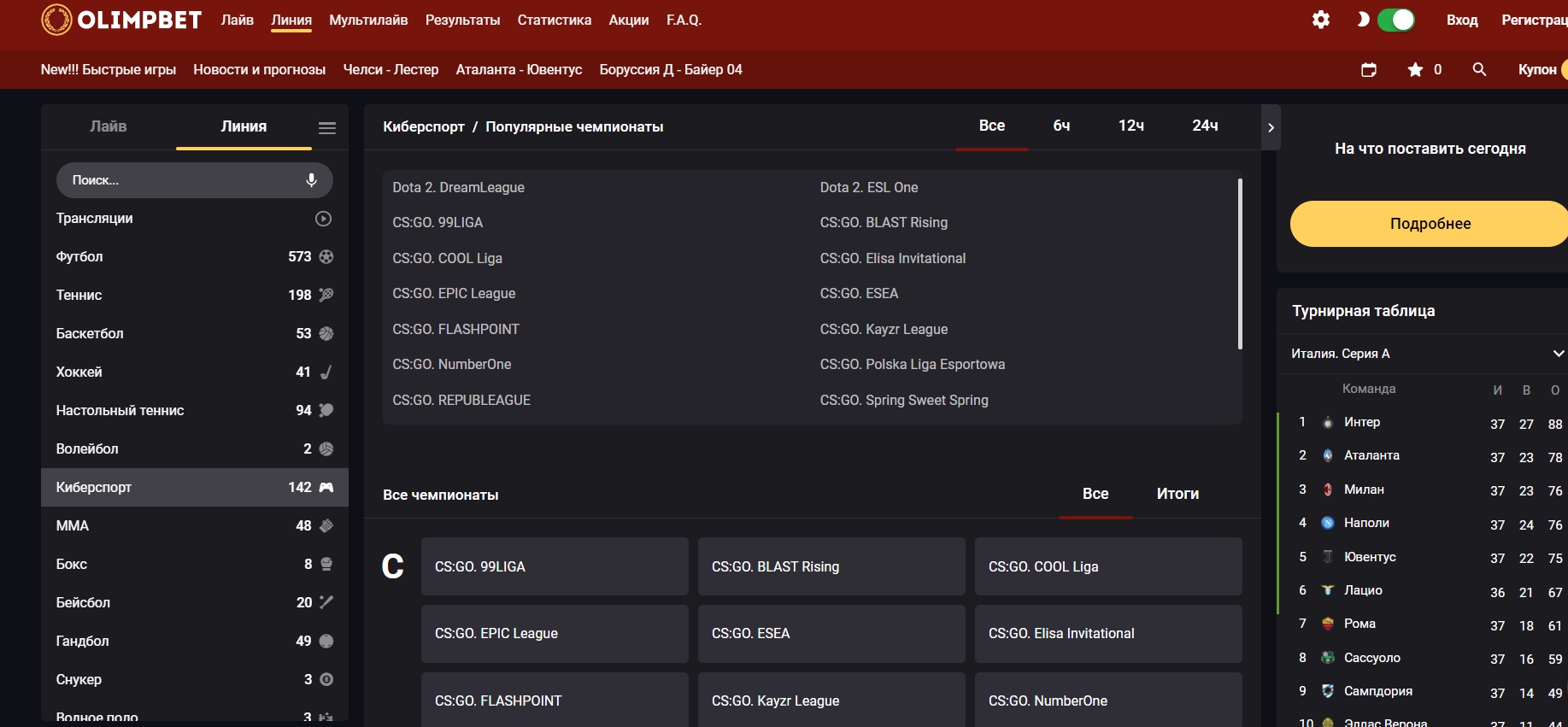Open the sidebar hamburger menu icon

pyautogui.click(x=326, y=128)
